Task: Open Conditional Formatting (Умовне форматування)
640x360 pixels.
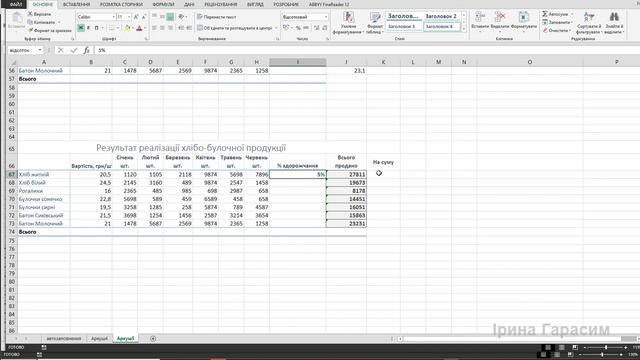Action: pyautogui.click(x=348, y=22)
